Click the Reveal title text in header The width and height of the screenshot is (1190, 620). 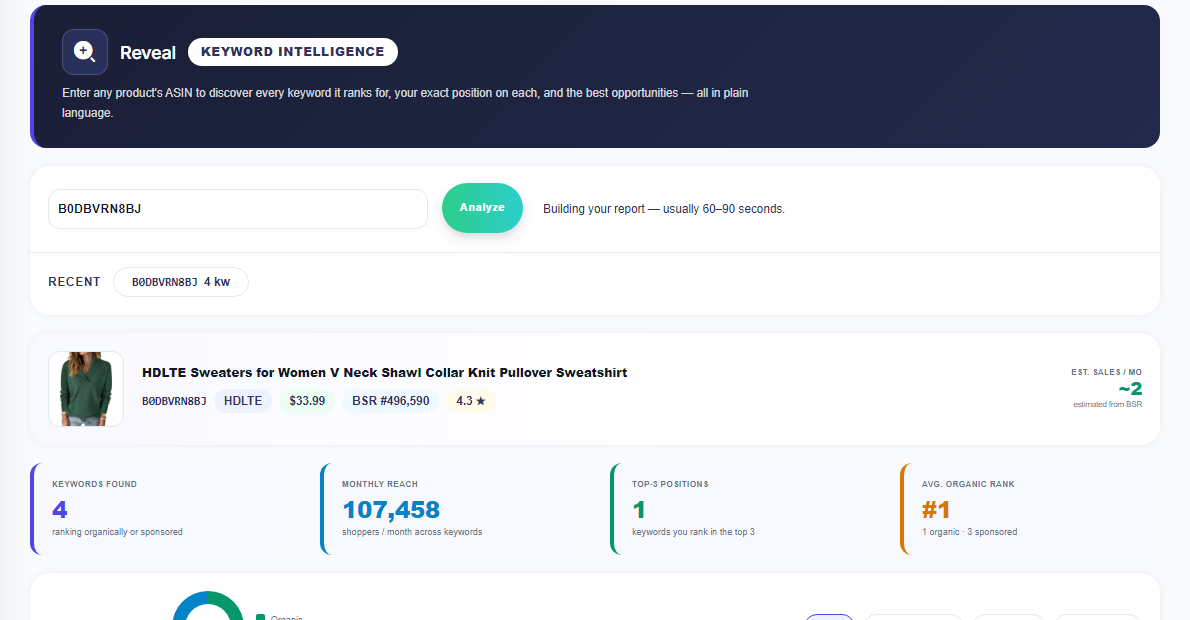coord(148,52)
